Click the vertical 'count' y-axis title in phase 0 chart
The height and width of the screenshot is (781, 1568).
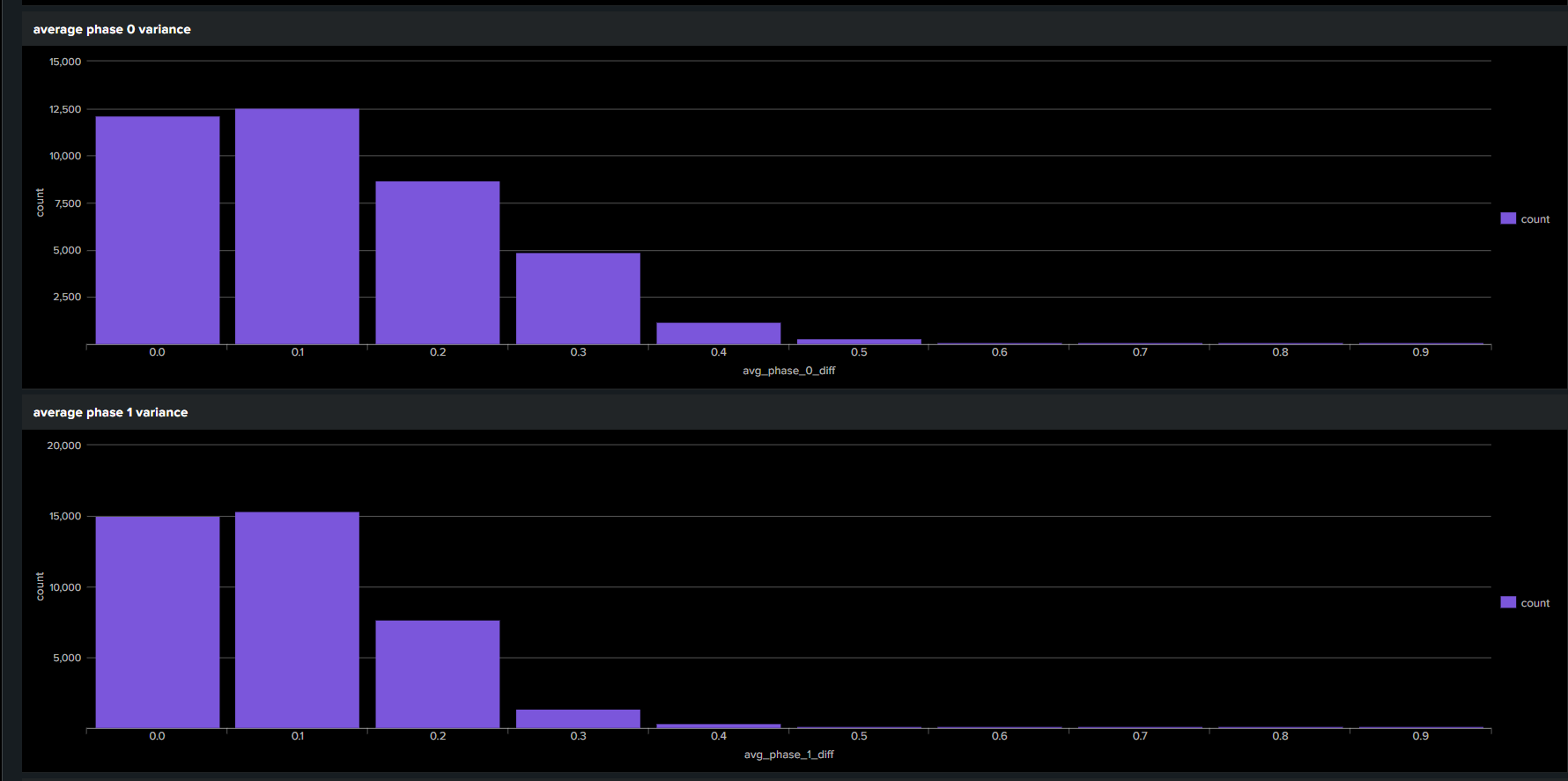[x=40, y=203]
